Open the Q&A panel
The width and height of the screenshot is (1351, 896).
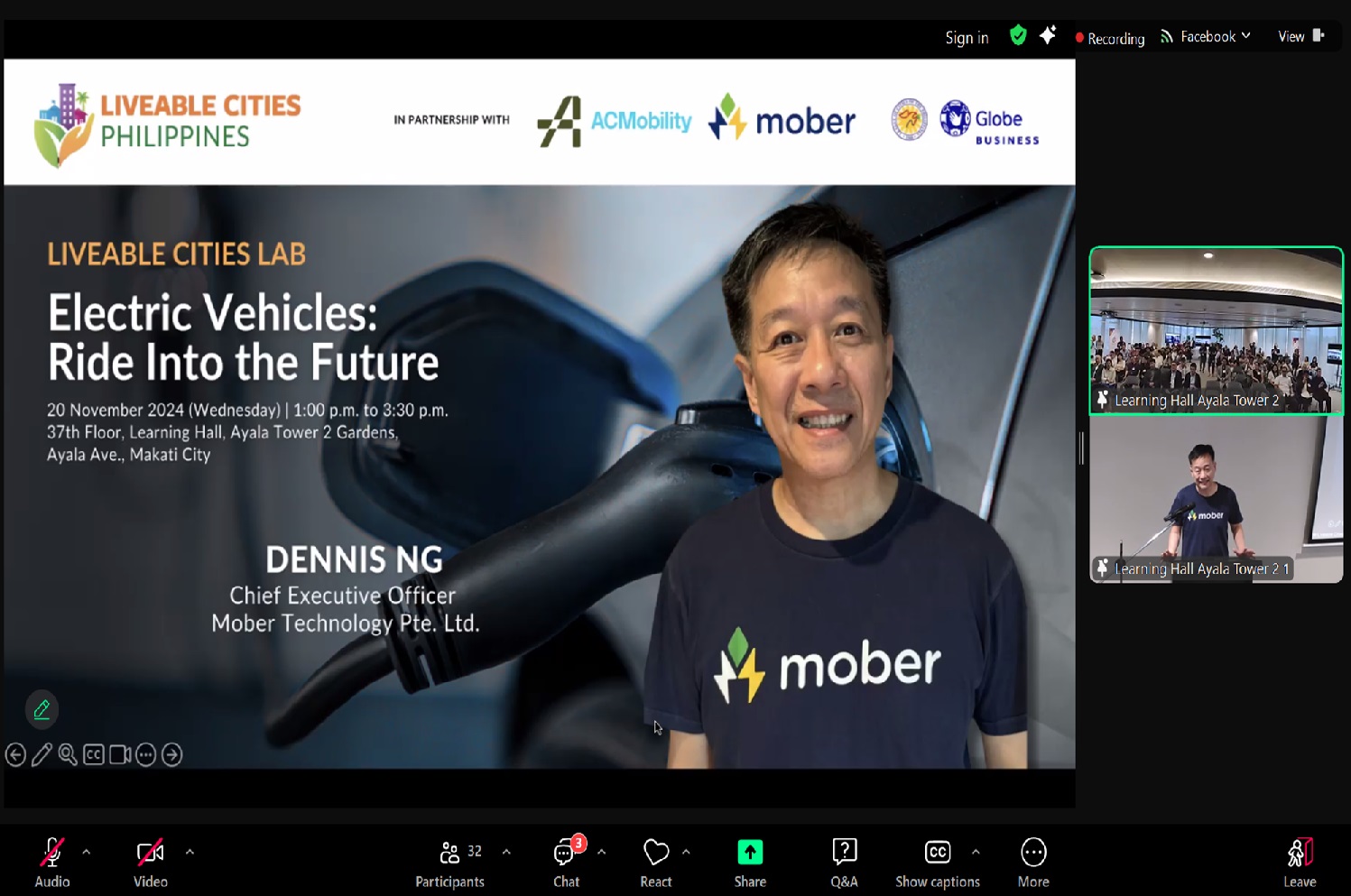[x=844, y=863]
